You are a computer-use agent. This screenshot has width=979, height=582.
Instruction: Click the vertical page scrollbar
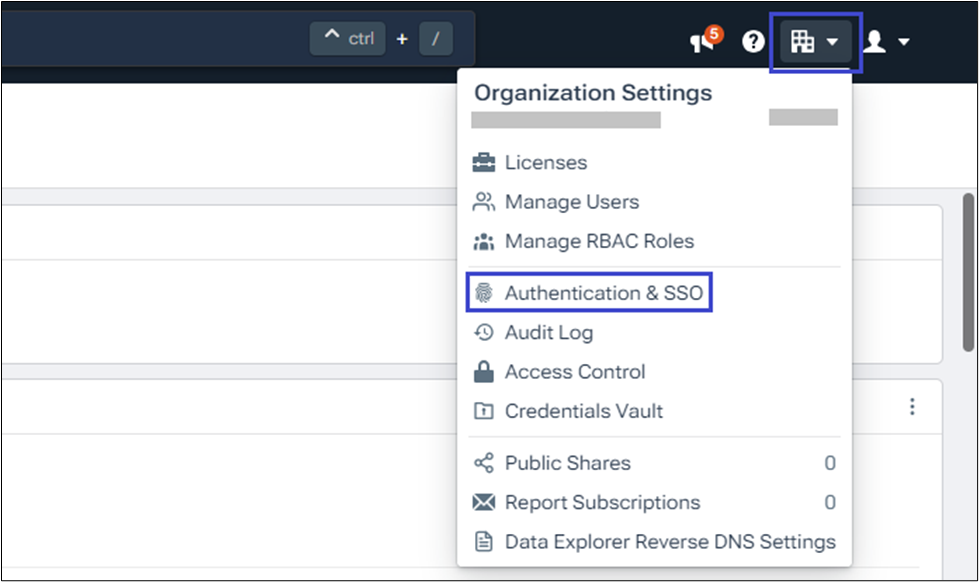click(968, 270)
